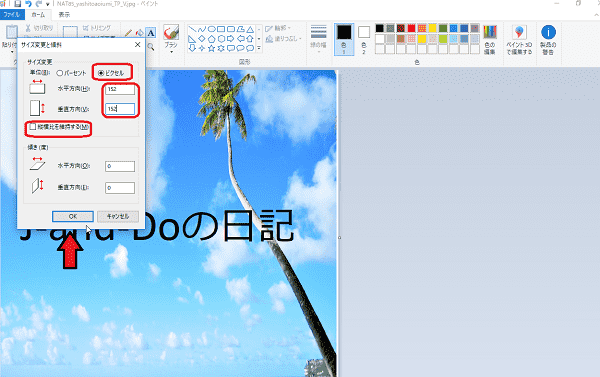Pick the yellow swatch in top row
Screen dimensions: 600x377
pos(432,28)
